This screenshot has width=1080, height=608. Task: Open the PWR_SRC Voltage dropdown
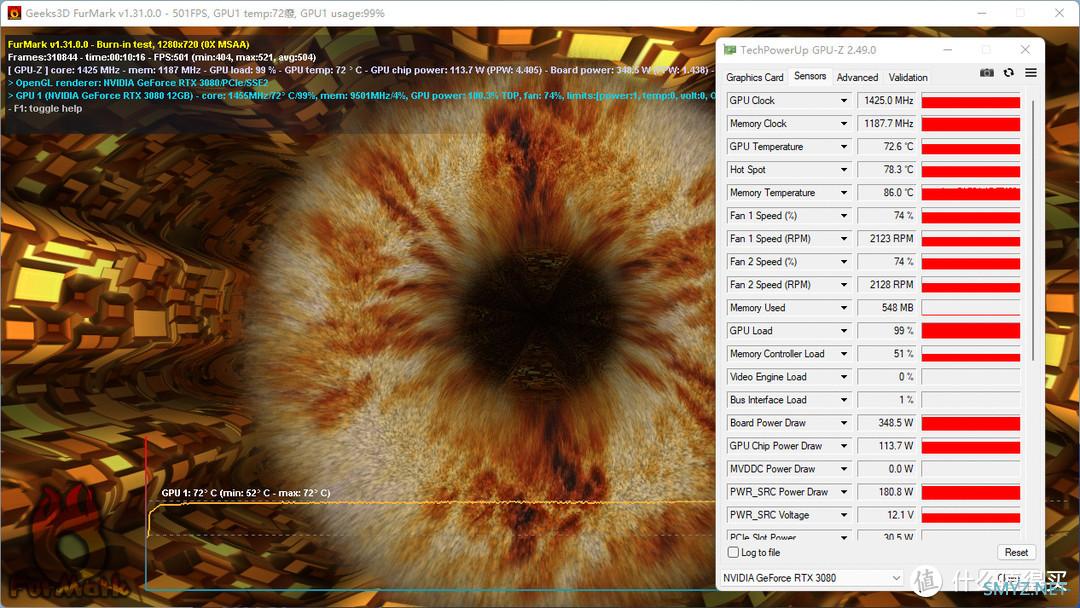[844, 515]
